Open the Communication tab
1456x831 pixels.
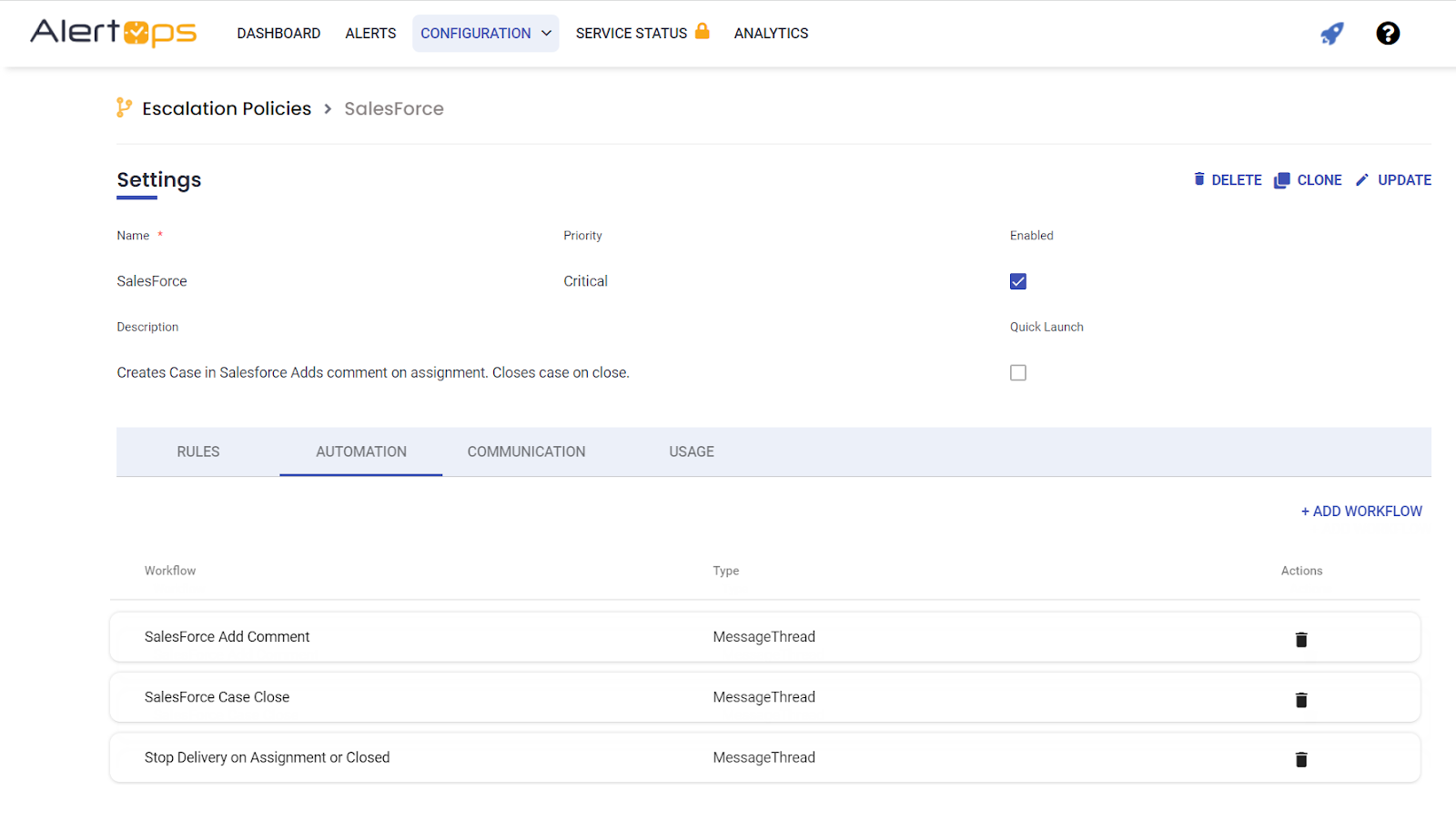(526, 451)
